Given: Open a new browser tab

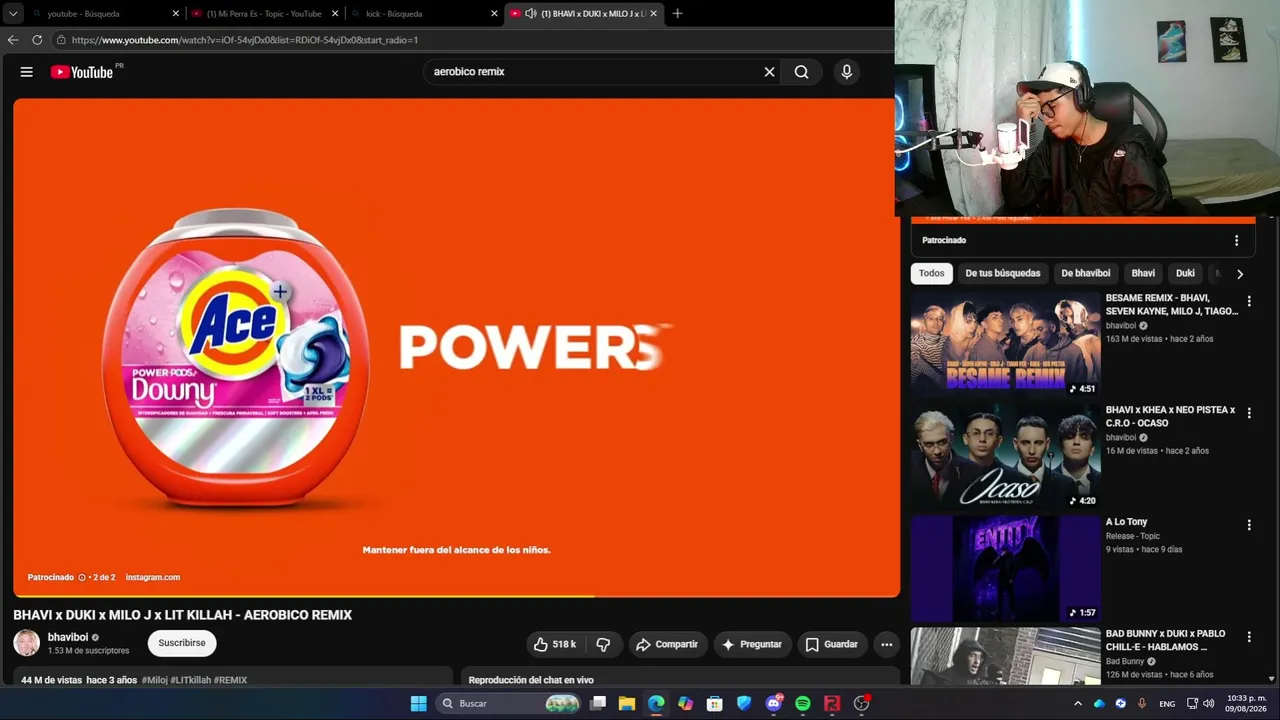Looking at the screenshot, I should point(677,14).
